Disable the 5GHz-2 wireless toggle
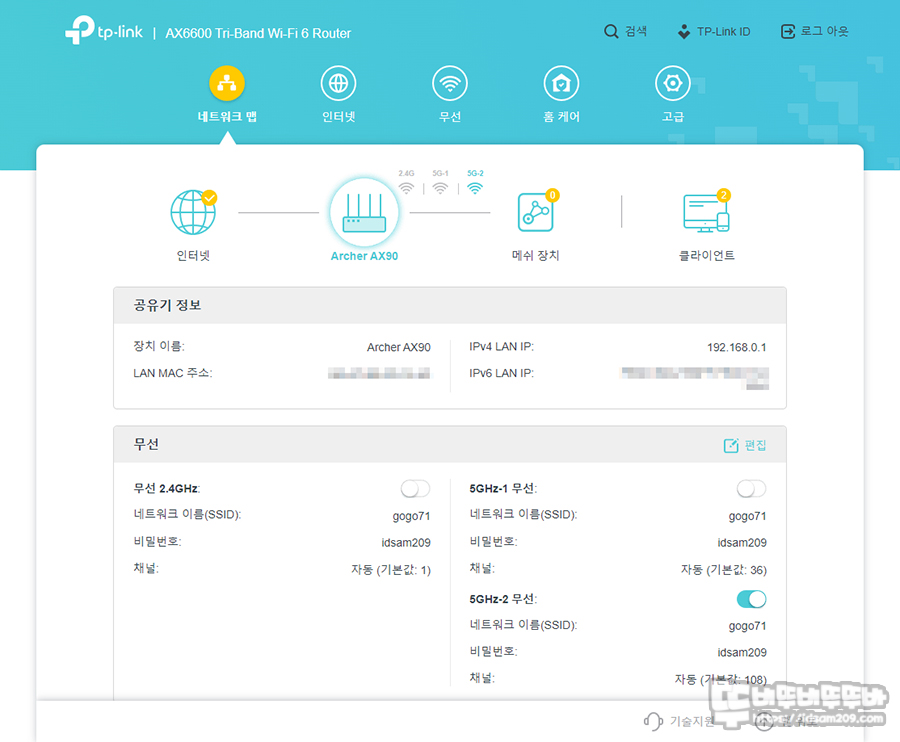Screen dimensions: 900x742 (751, 599)
